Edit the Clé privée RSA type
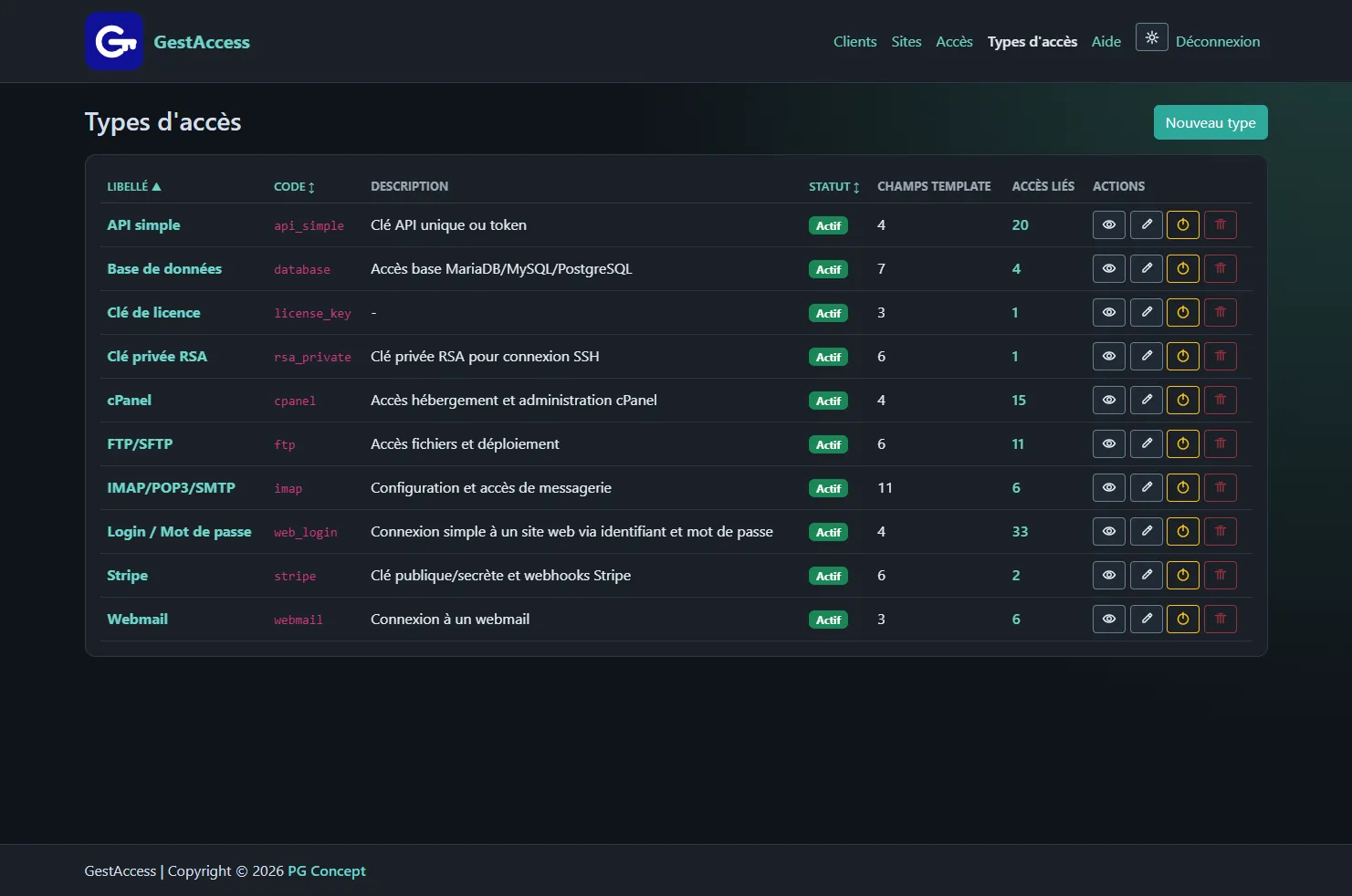The width and height of the screenshot is (1352, 896). 1147,356
